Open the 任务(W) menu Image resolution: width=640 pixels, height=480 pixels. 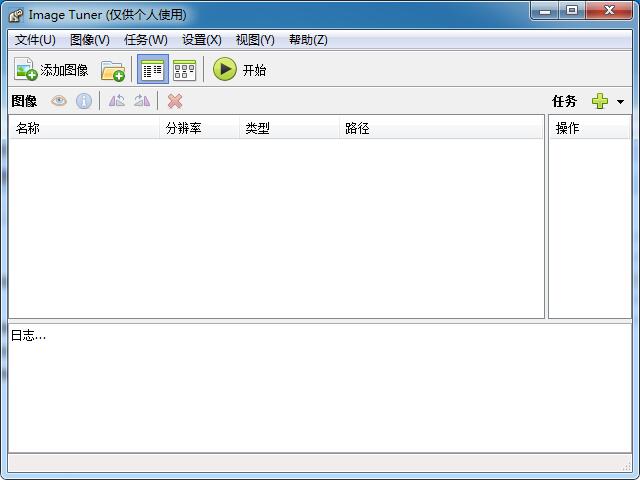coord(146,40)
